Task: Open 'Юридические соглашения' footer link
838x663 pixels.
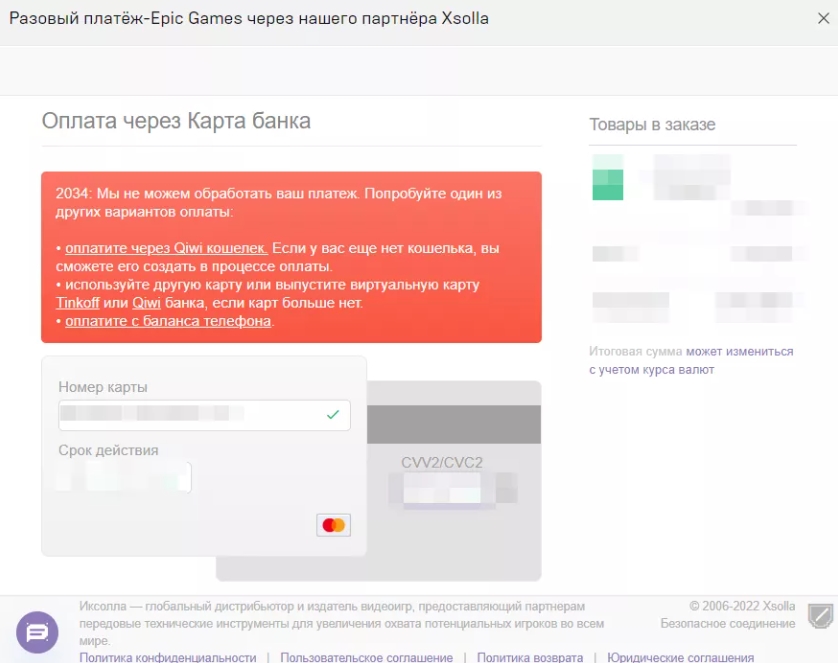Action: pyautogui.click(x=680, y=657)
